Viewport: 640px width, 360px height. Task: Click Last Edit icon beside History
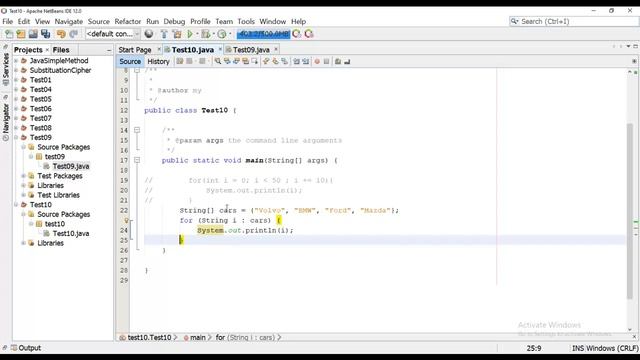tap(180, 61)
